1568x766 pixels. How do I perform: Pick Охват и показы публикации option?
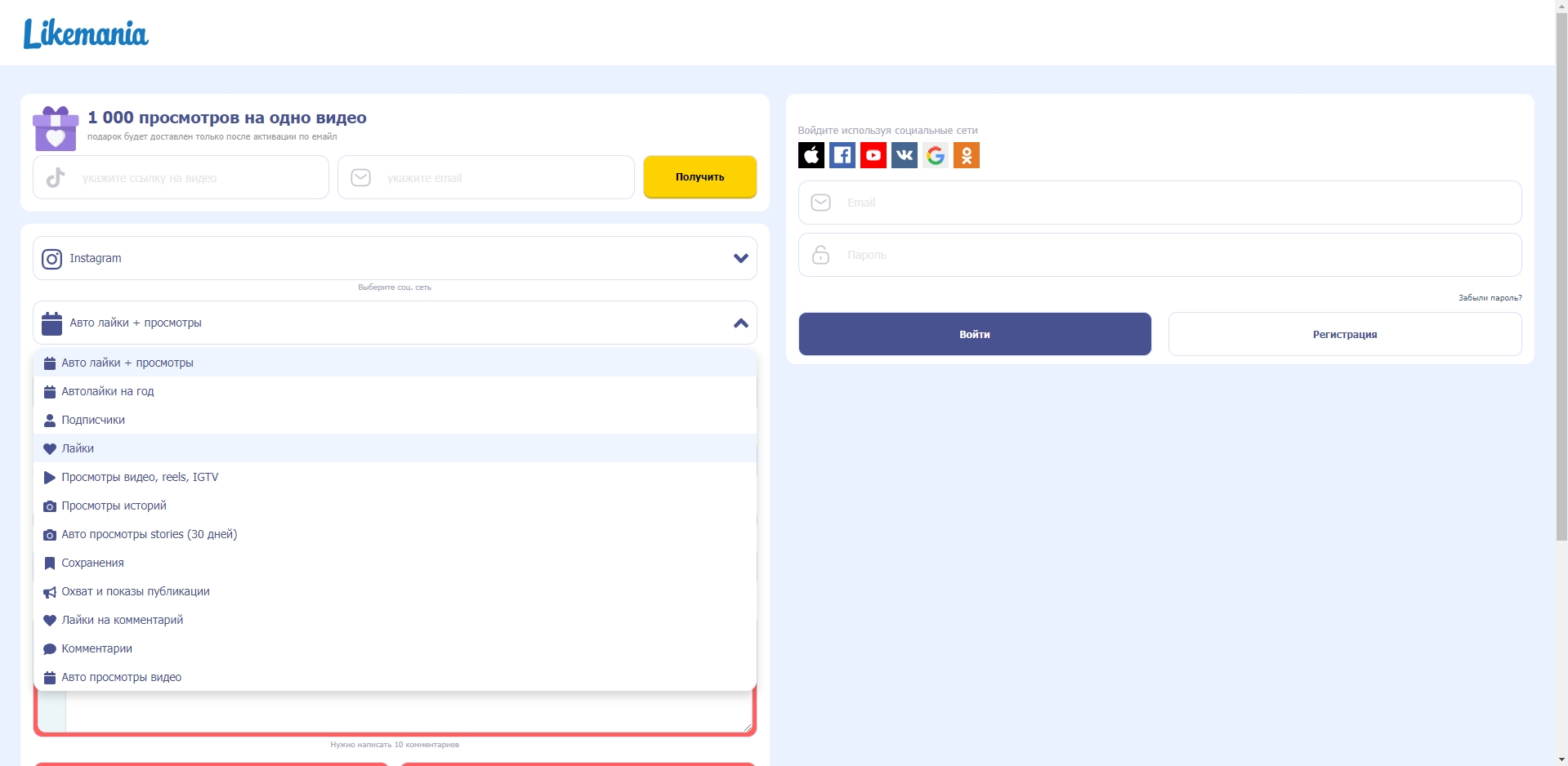point(395,591)
